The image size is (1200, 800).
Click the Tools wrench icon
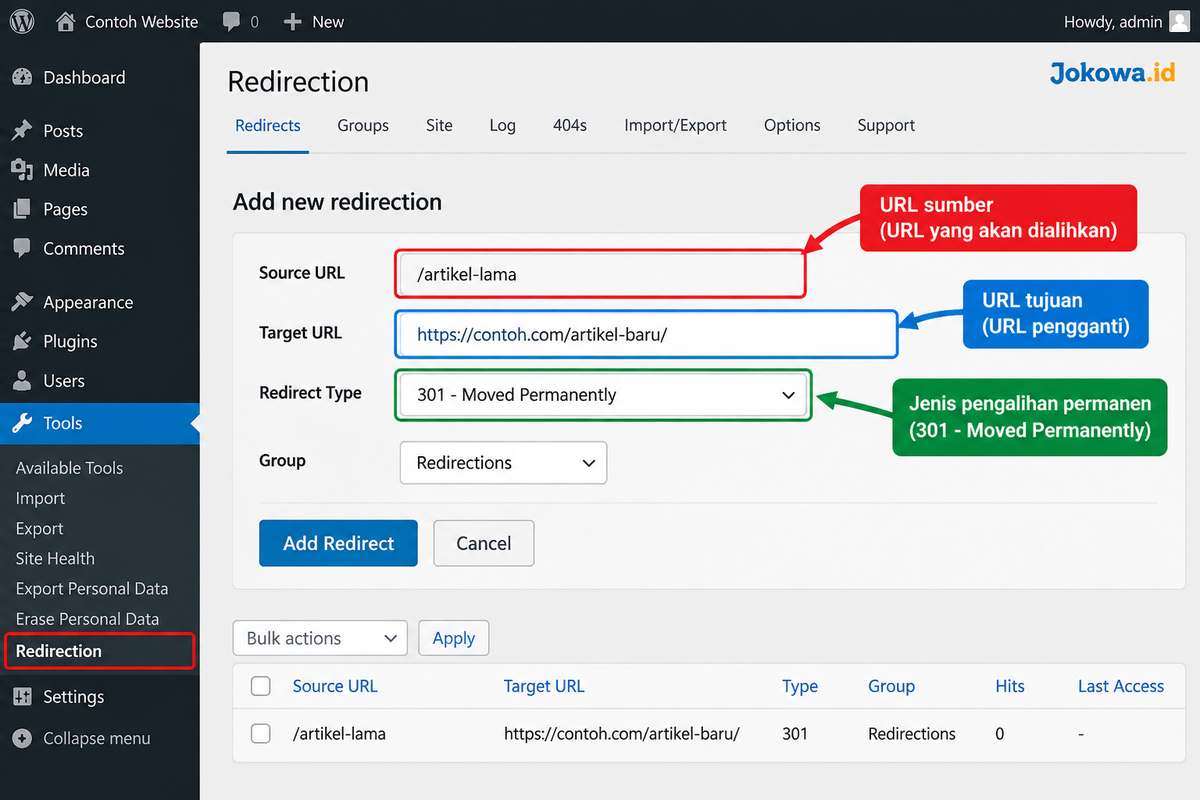tap(22, 423)
